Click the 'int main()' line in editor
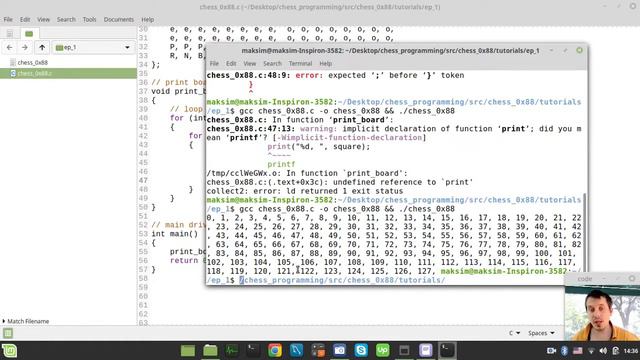 174,234
